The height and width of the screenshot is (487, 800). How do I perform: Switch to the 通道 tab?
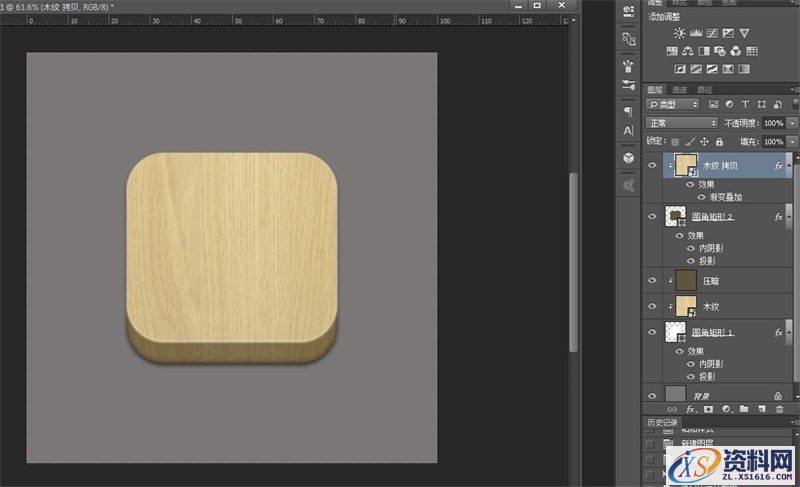tap(679, 89)
